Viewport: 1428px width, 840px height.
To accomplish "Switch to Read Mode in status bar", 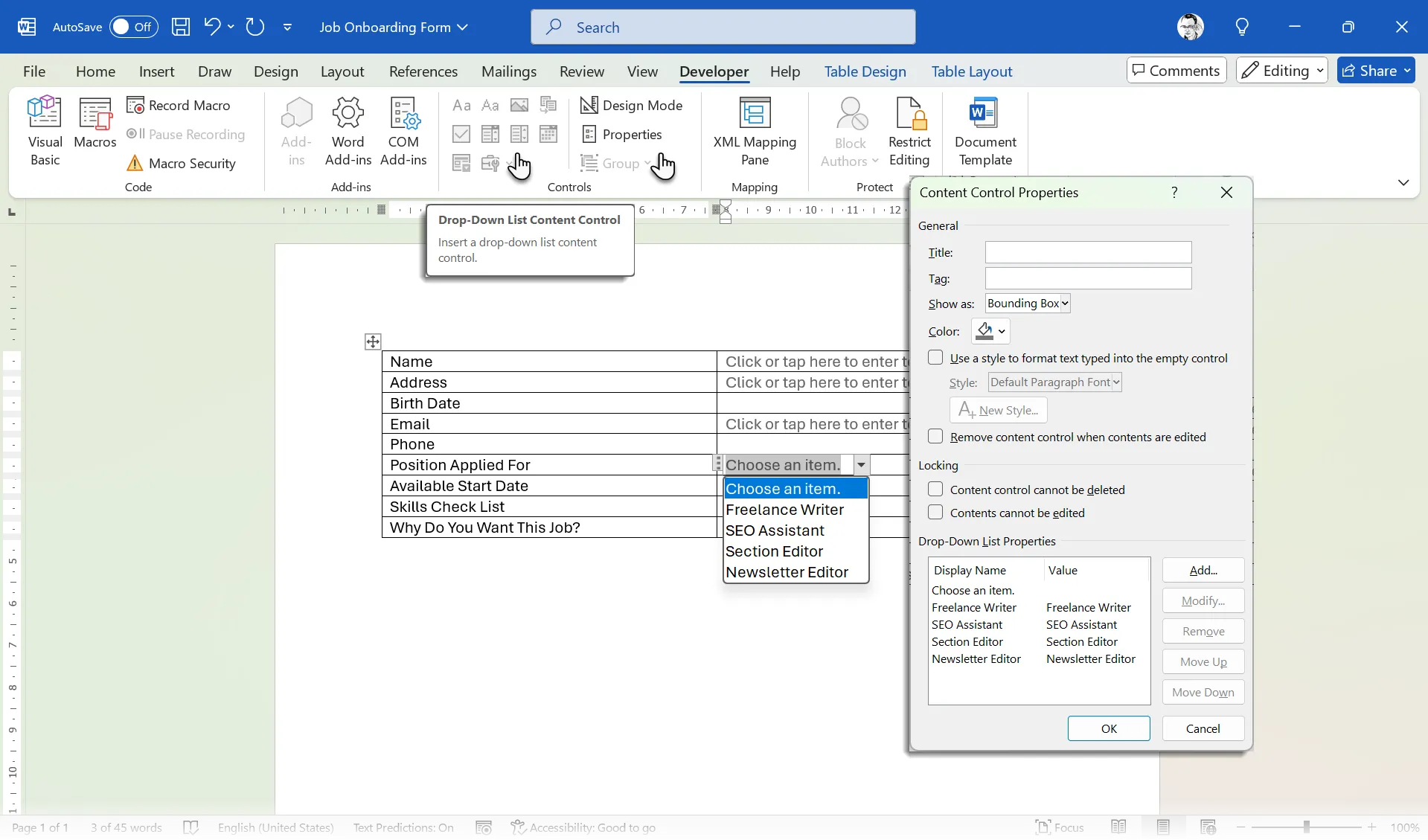I will click(1118, 827).
